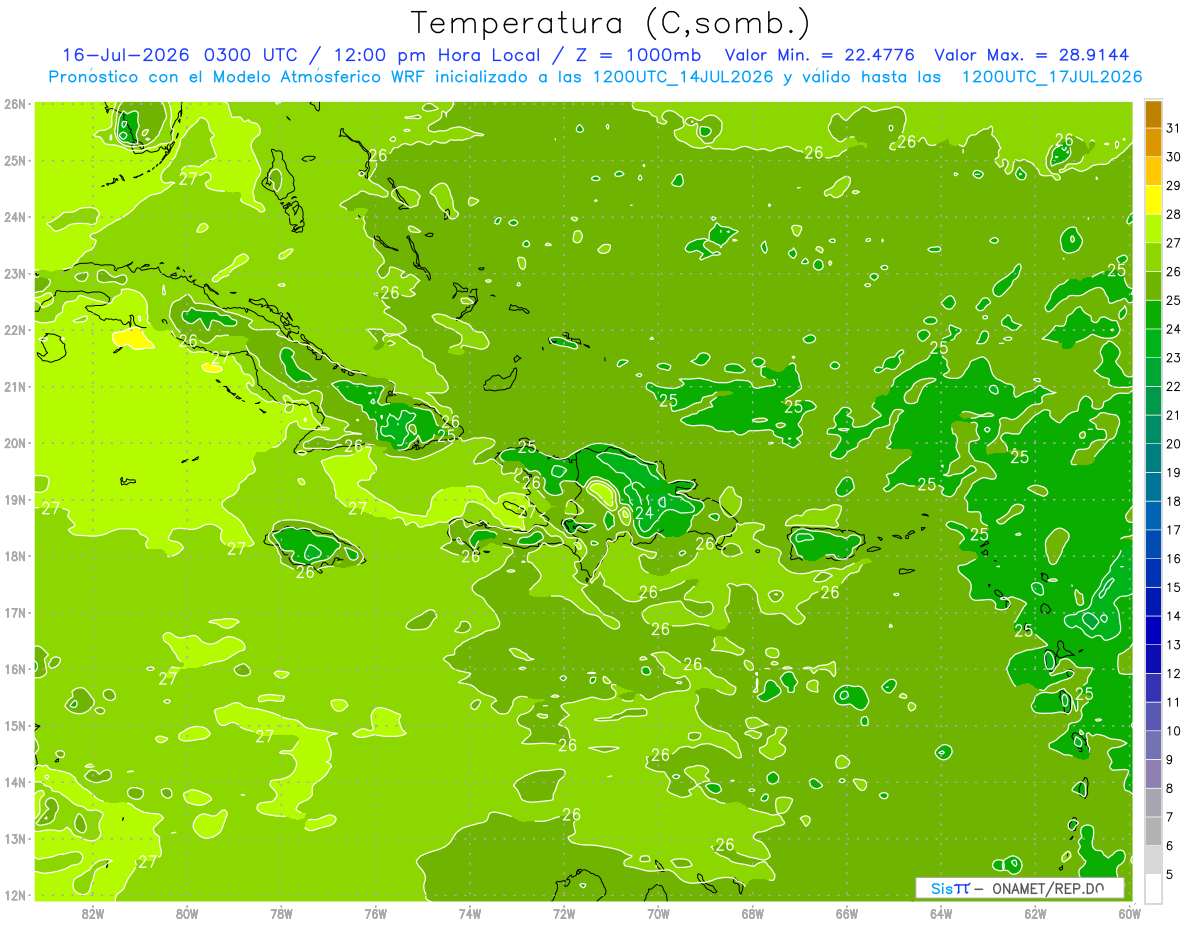Click the "70W" longitude axis label

point(658,913)
